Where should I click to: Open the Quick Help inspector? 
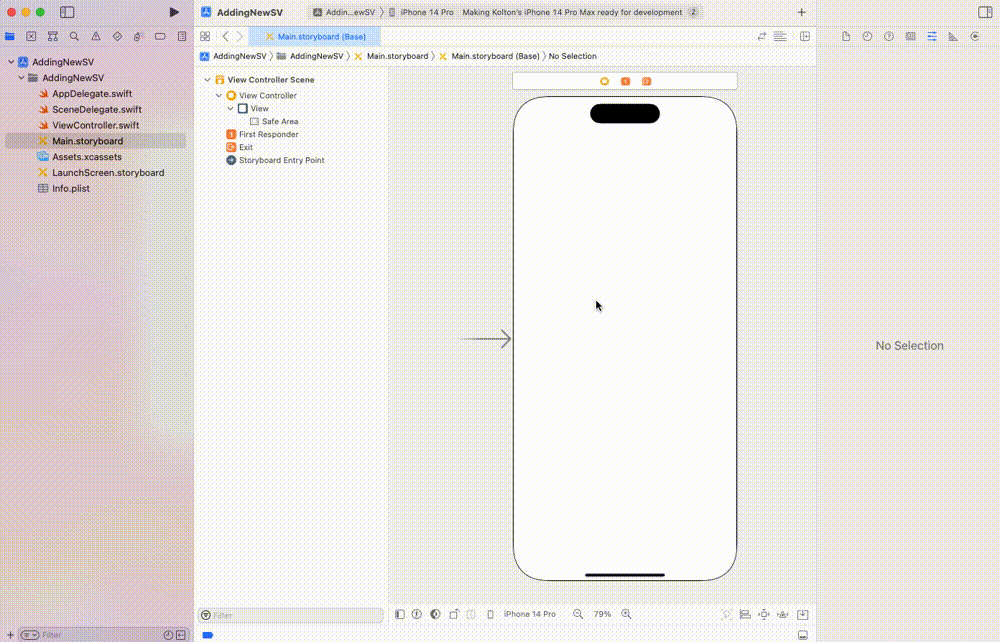[x=889, y=36]
